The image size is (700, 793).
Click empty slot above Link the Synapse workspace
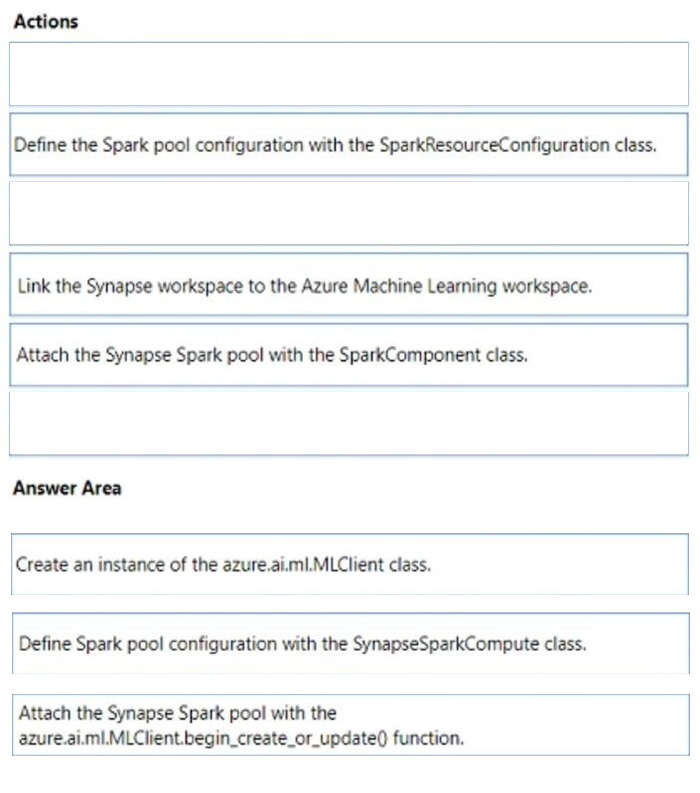point(349,214)
